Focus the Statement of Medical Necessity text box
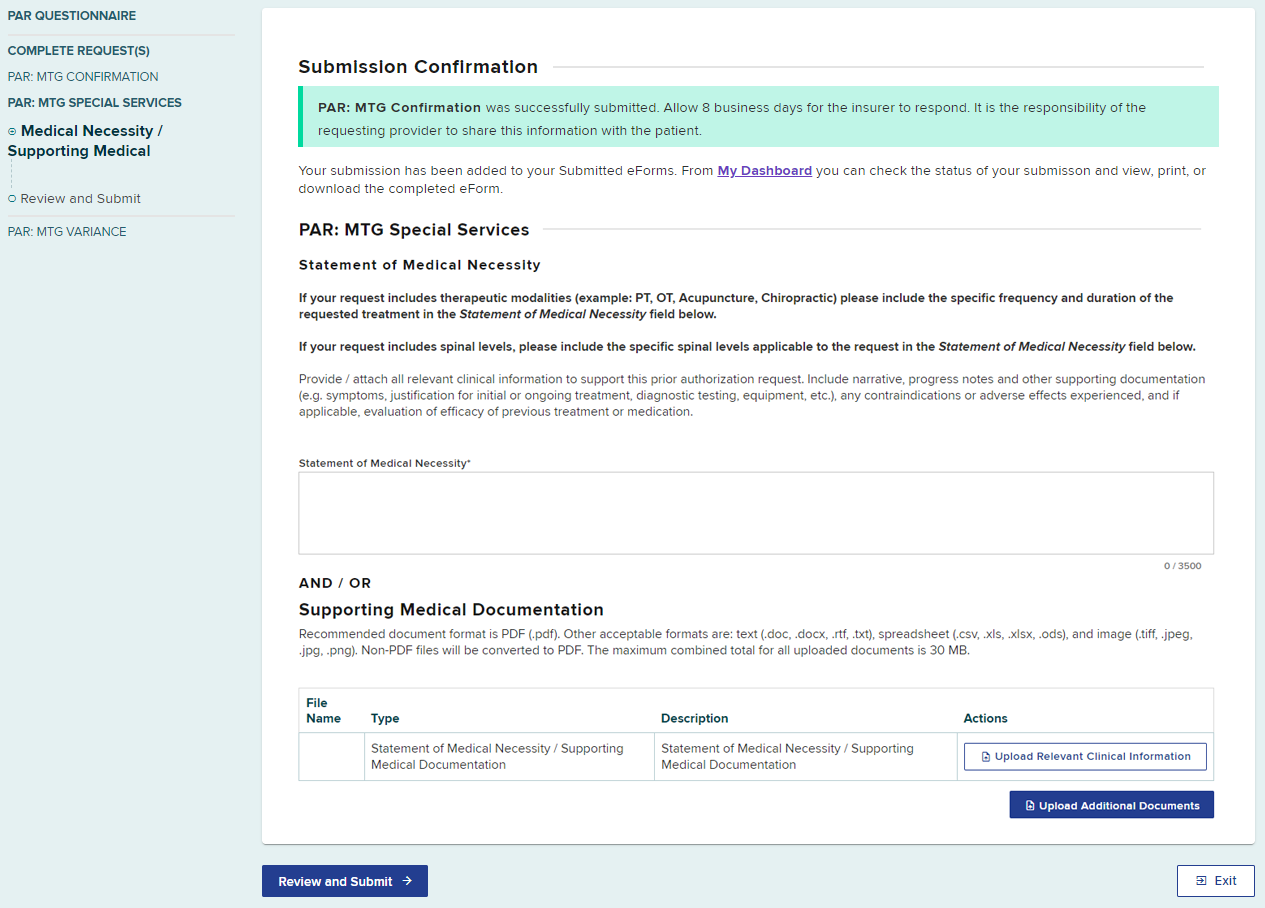Image resolution: width=1265 pixels, height=908 pixels. point(755,513)
